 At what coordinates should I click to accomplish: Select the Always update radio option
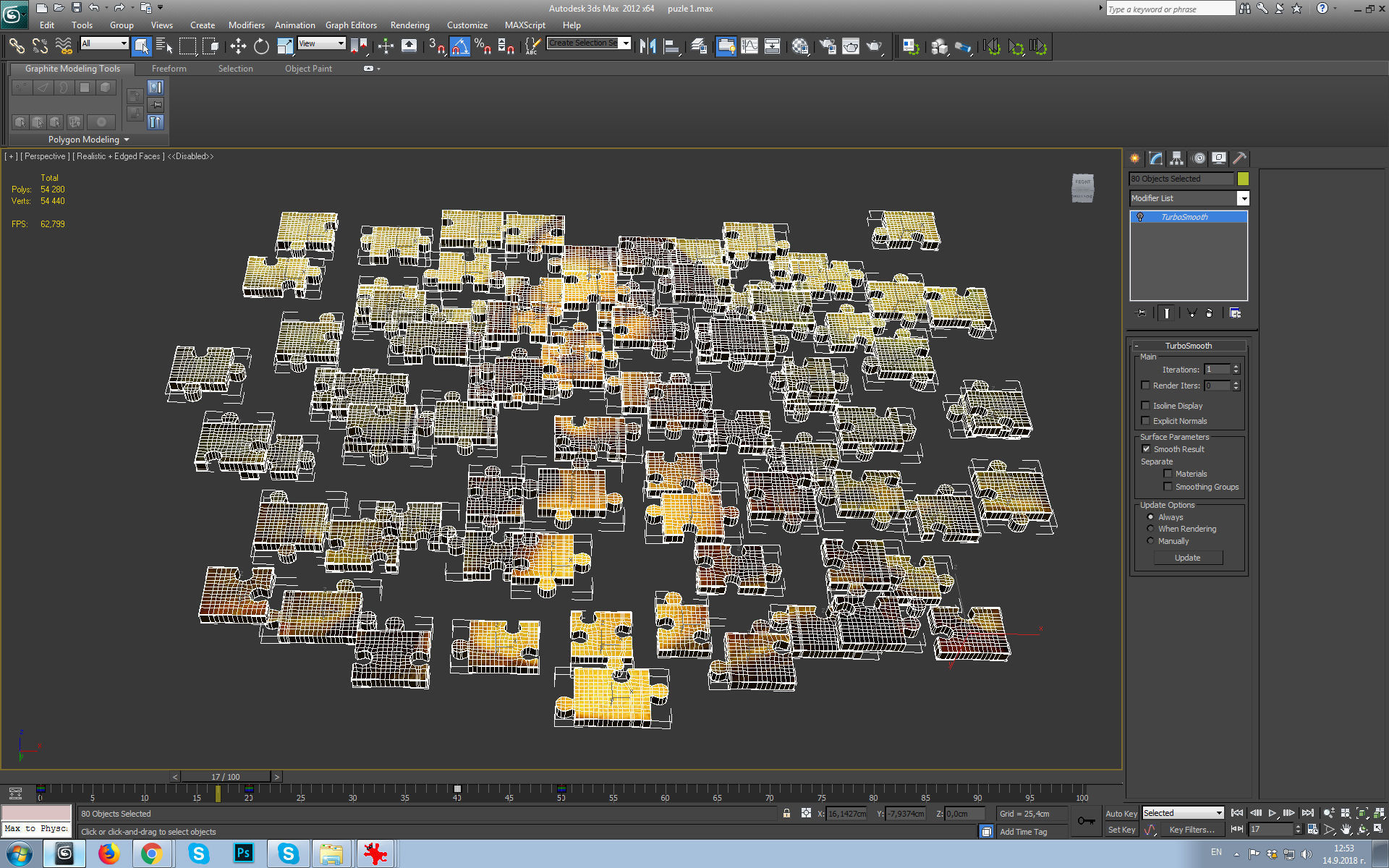coord(1150,517)
